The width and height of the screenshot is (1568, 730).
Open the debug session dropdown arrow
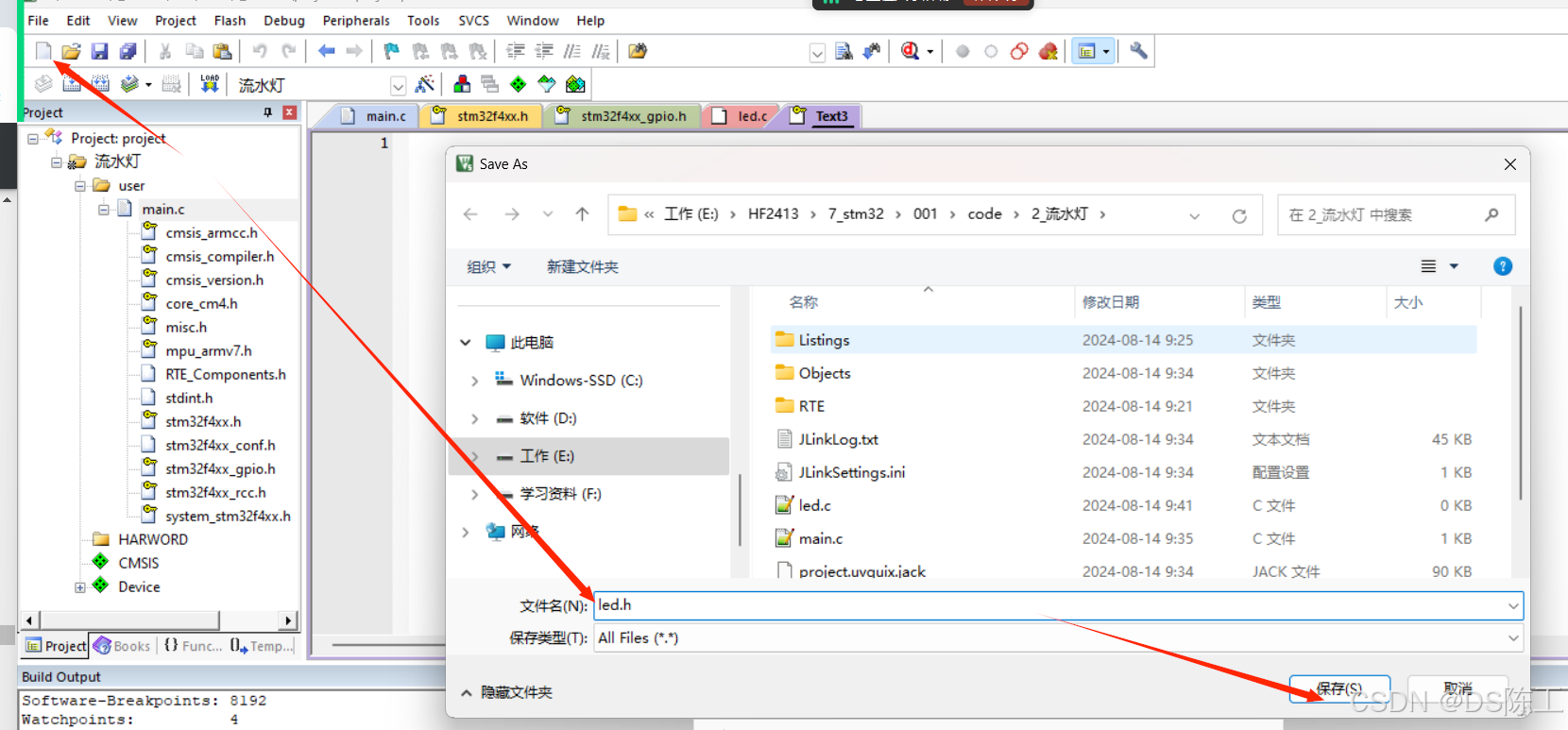(x=930, y=51)
